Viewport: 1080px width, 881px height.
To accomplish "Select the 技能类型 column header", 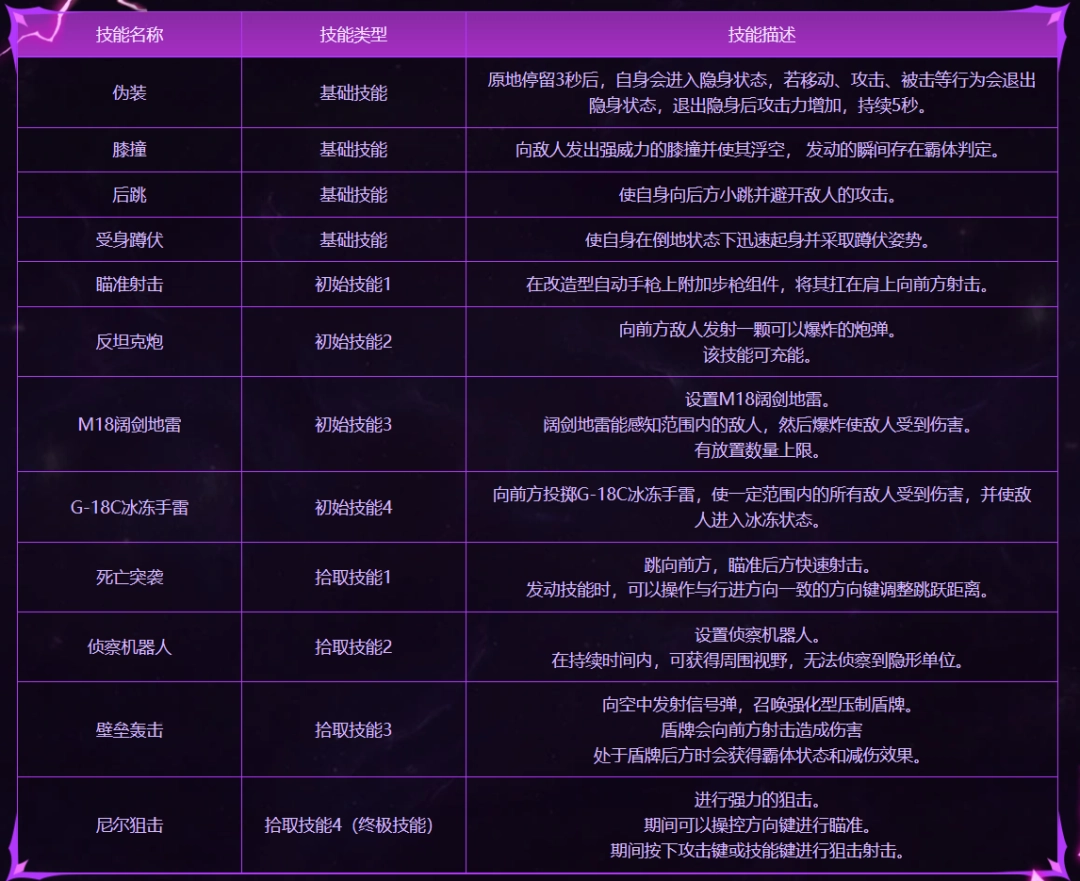I will point(353,34).
